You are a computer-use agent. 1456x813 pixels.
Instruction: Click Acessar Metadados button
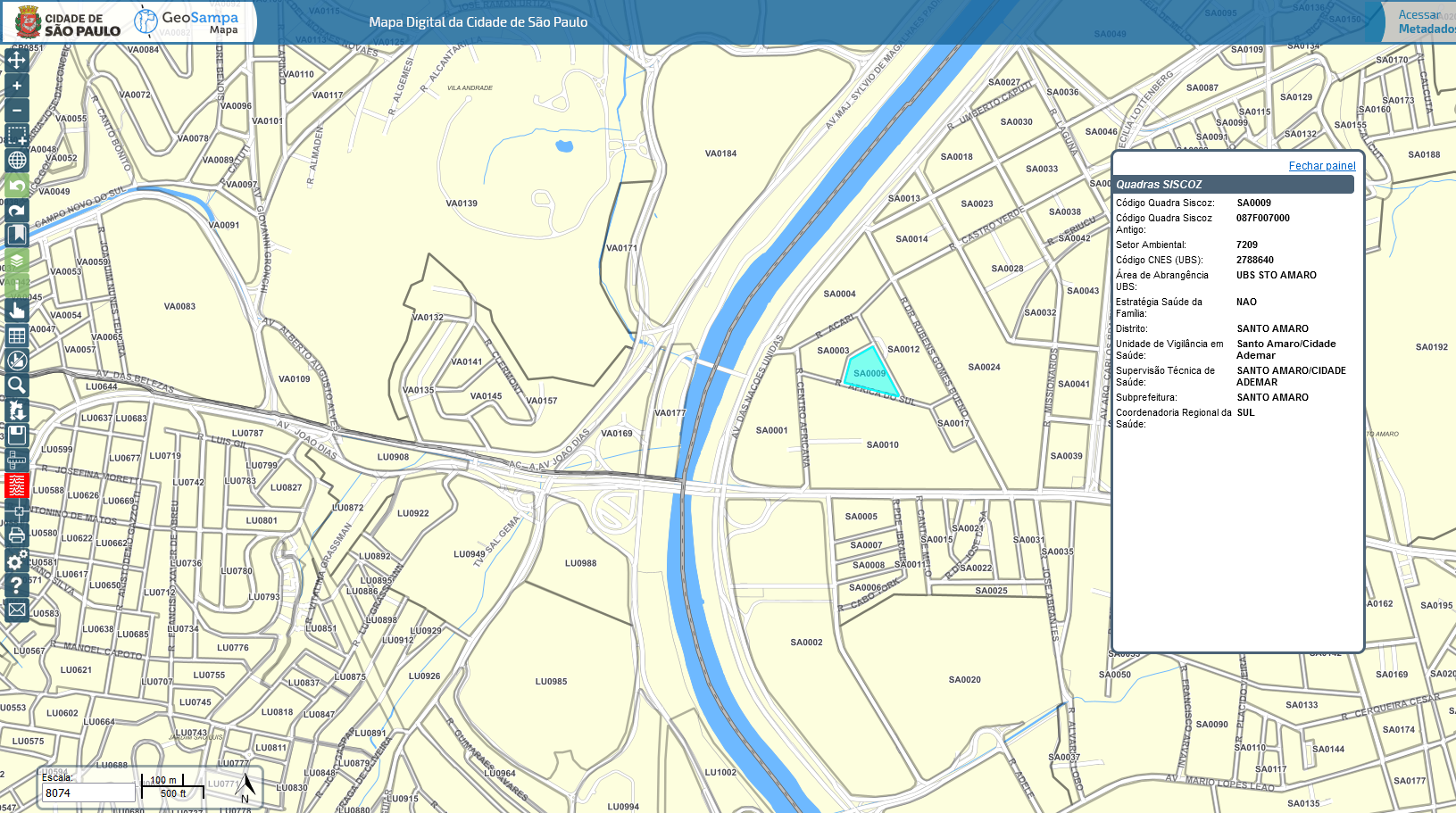point(1425,22)
